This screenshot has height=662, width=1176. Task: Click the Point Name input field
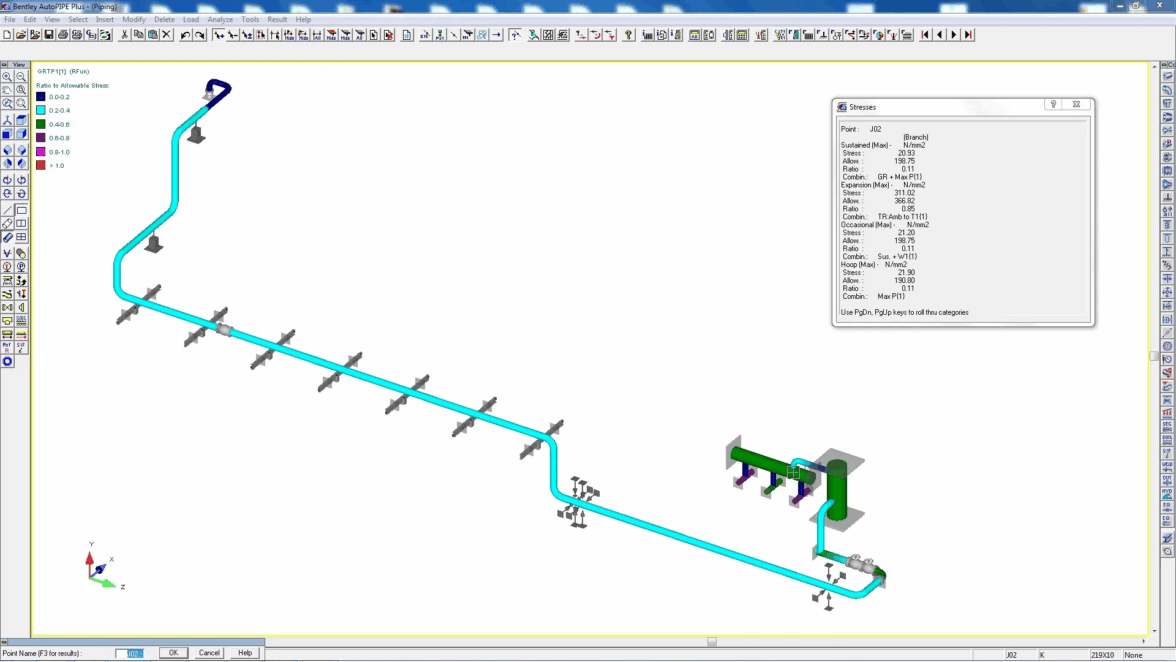click(x=130, y=653)
